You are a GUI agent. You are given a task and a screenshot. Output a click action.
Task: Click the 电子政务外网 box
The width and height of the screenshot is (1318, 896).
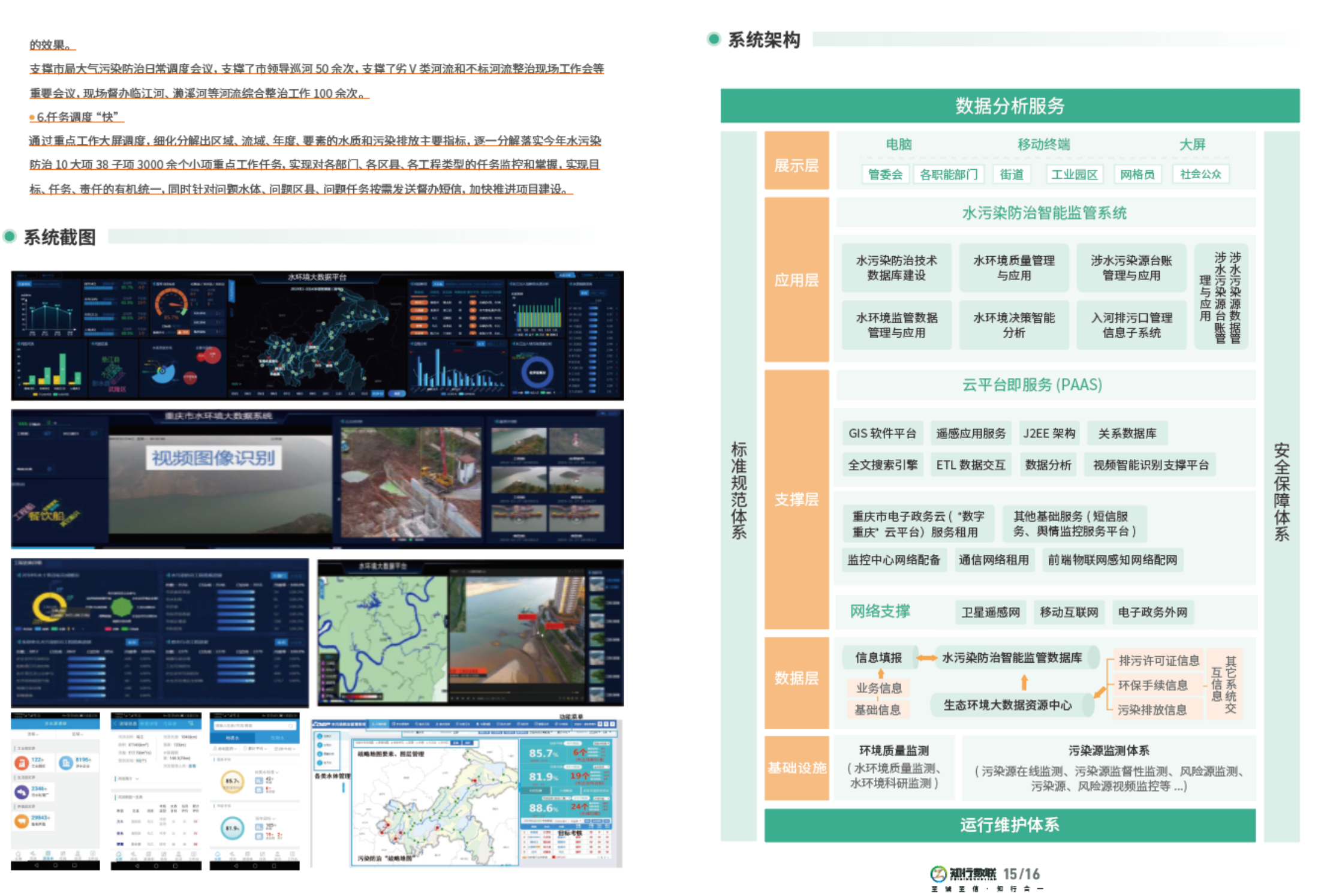point(1153,612)
